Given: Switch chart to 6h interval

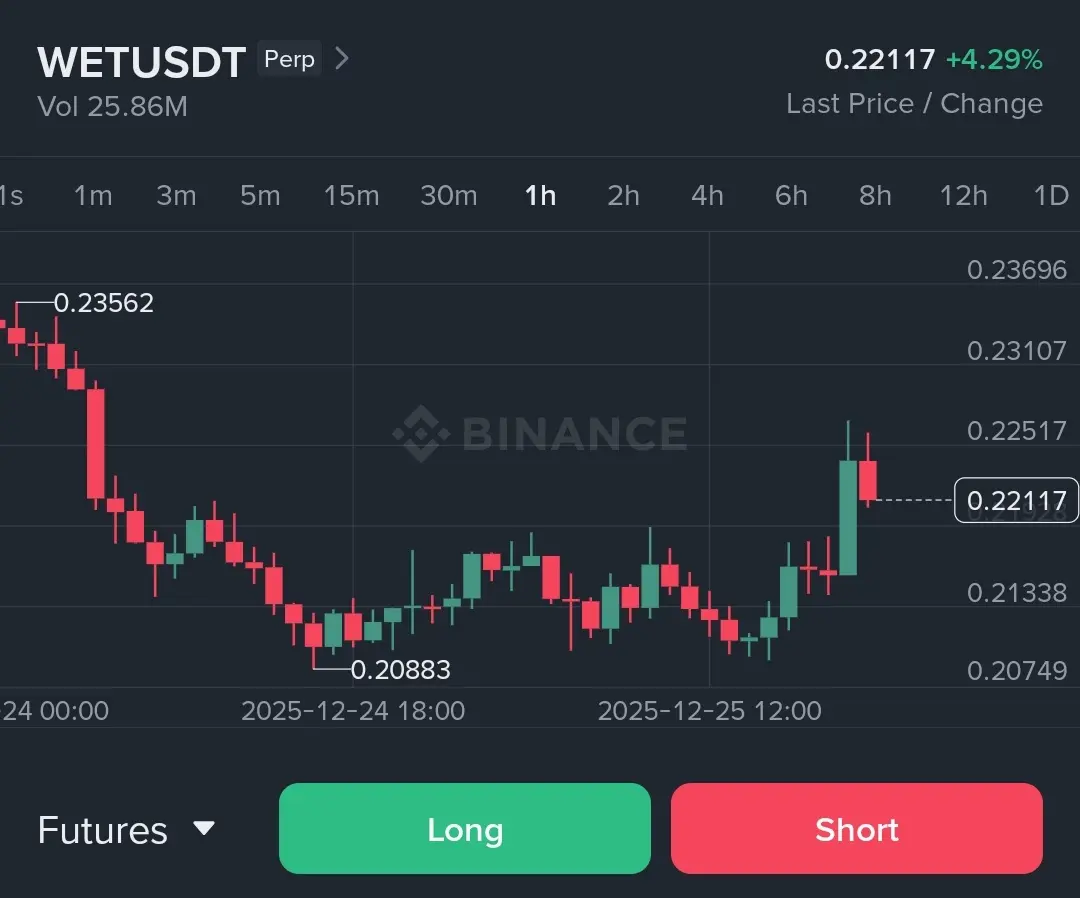Looking at the screenshot, I should tap(791, 195).
